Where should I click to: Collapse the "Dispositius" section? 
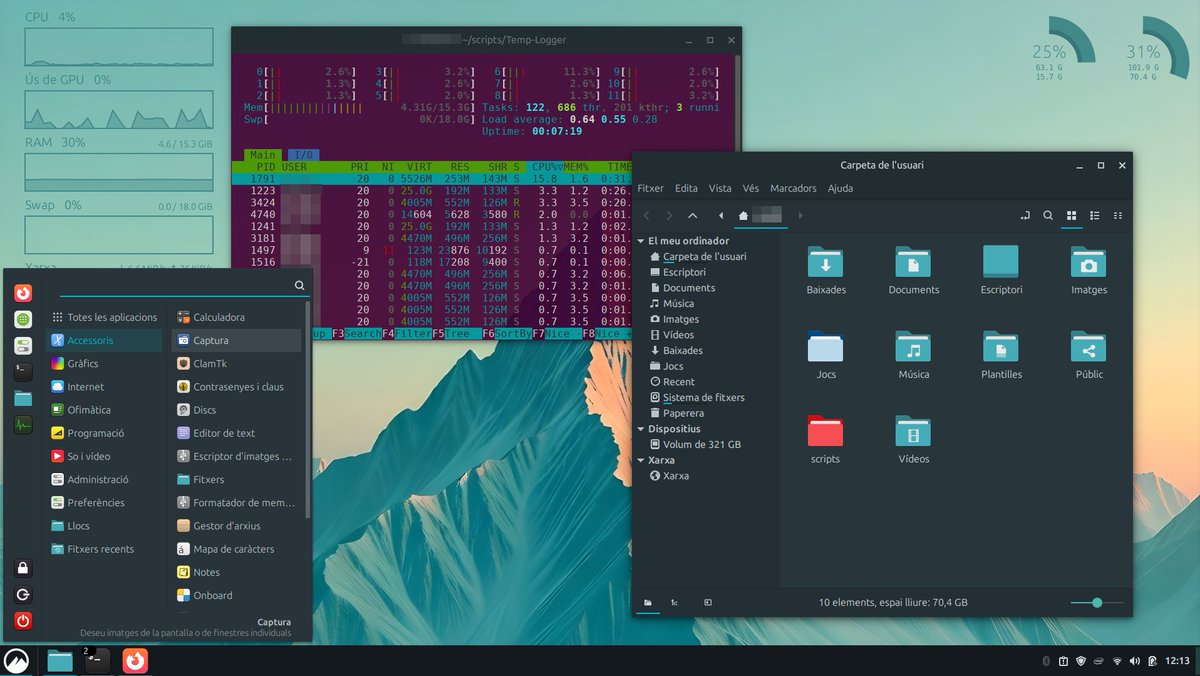coord(640,428)
